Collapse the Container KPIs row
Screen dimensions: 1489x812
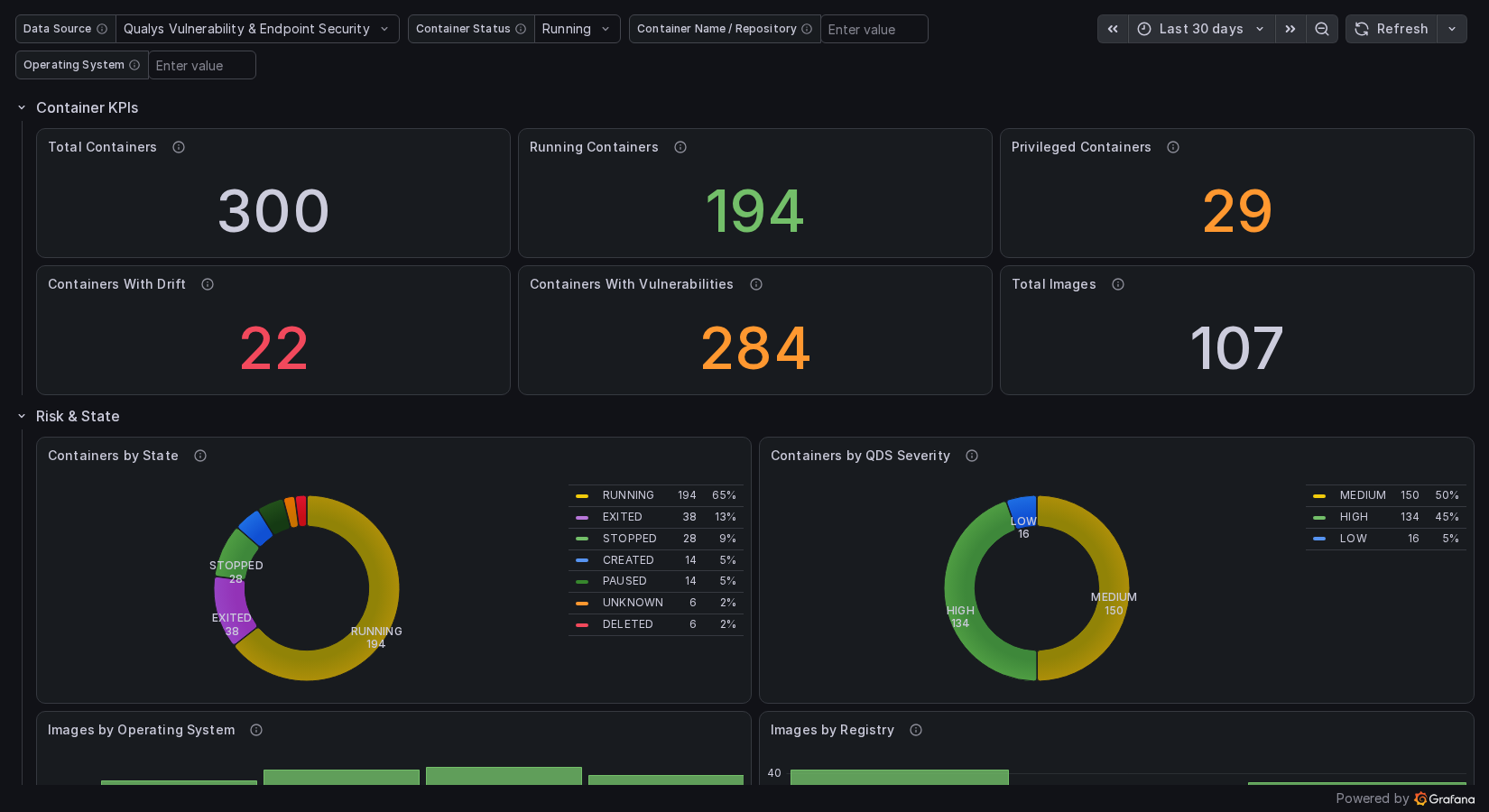click(22, 107)
